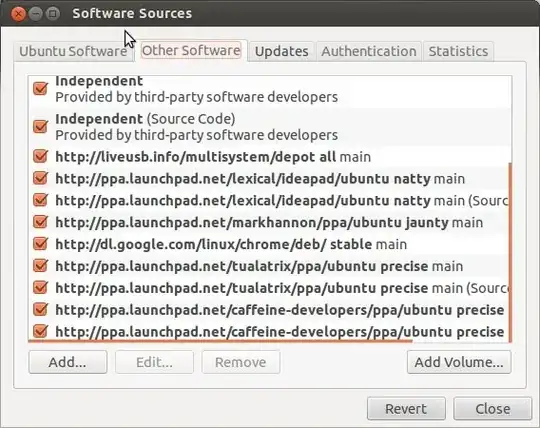Disable the liveusb.info multisystem depot checkbox
Screen dimensions: 540x428
click(x=40, y=157)
